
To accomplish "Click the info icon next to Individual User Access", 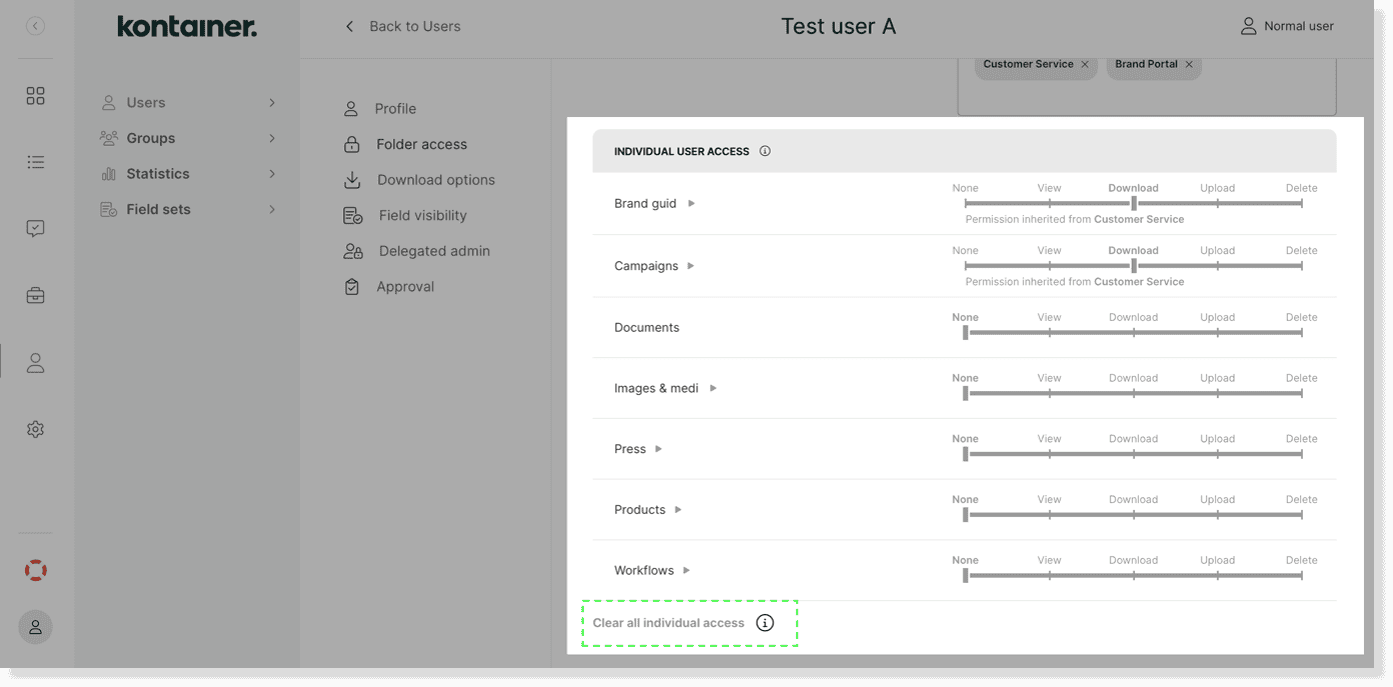I will coord(765,150).
